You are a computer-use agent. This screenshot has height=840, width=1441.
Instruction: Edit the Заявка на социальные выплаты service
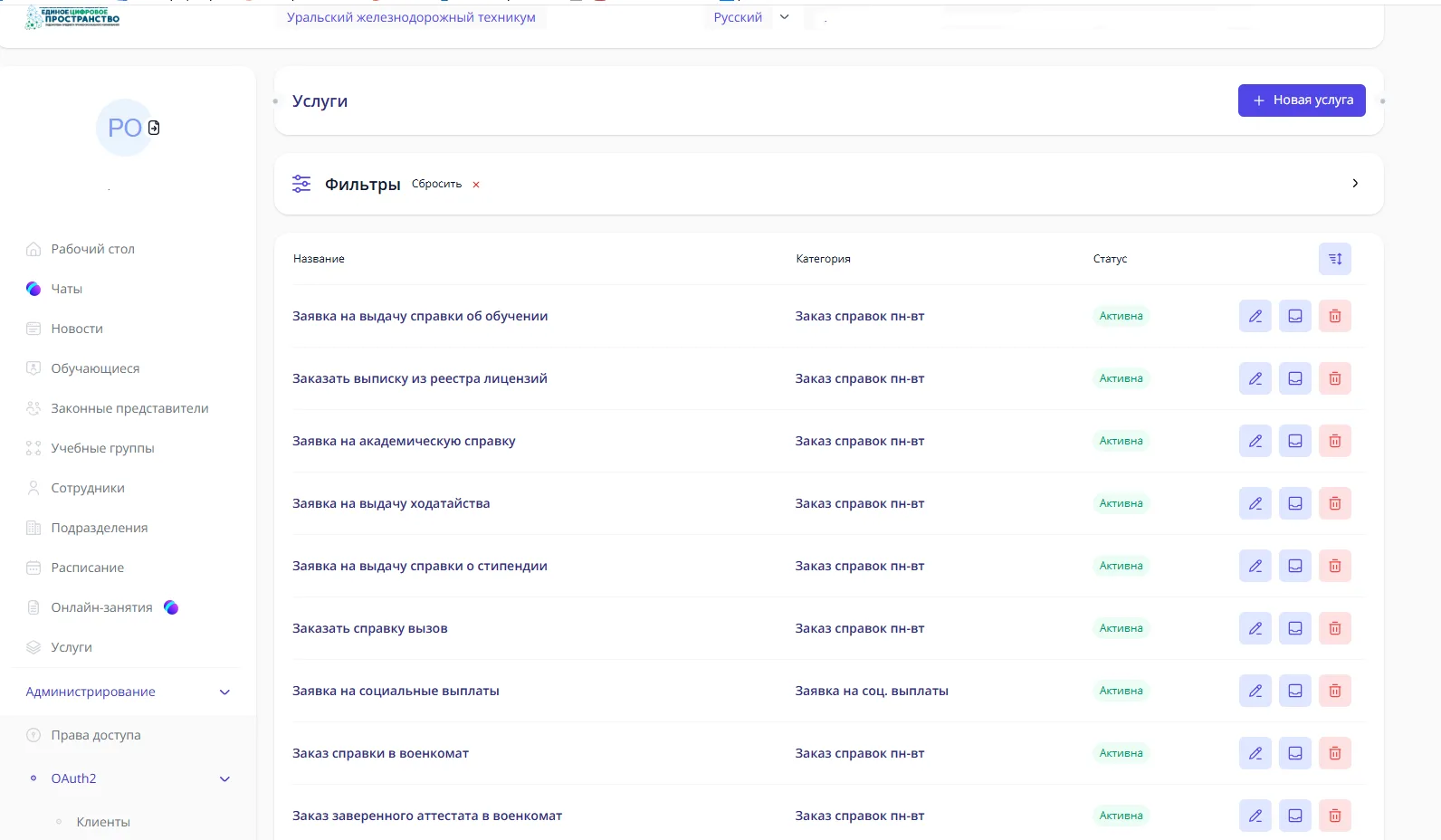1255,691
